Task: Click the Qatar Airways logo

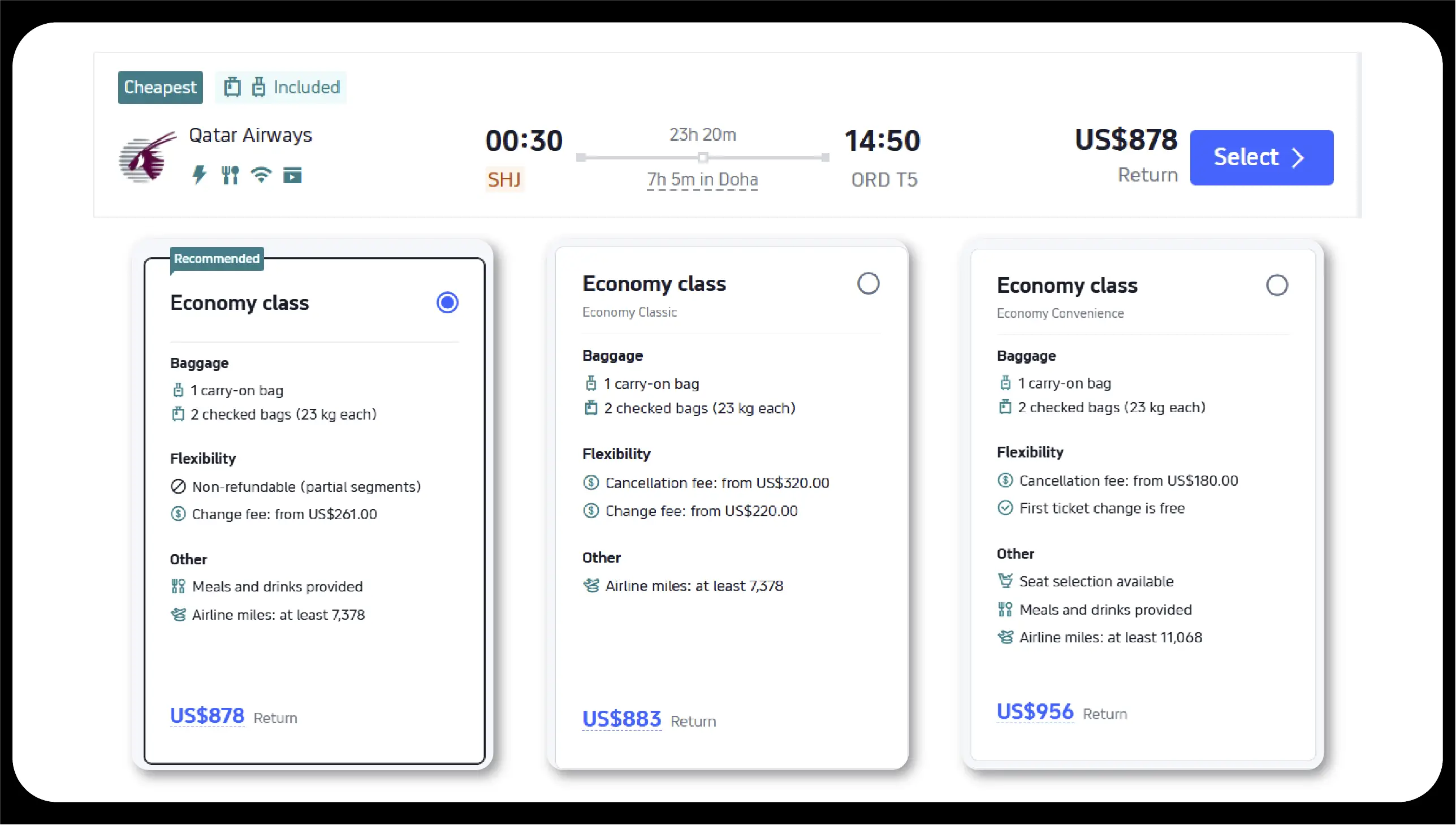Action: coord(148,158)
